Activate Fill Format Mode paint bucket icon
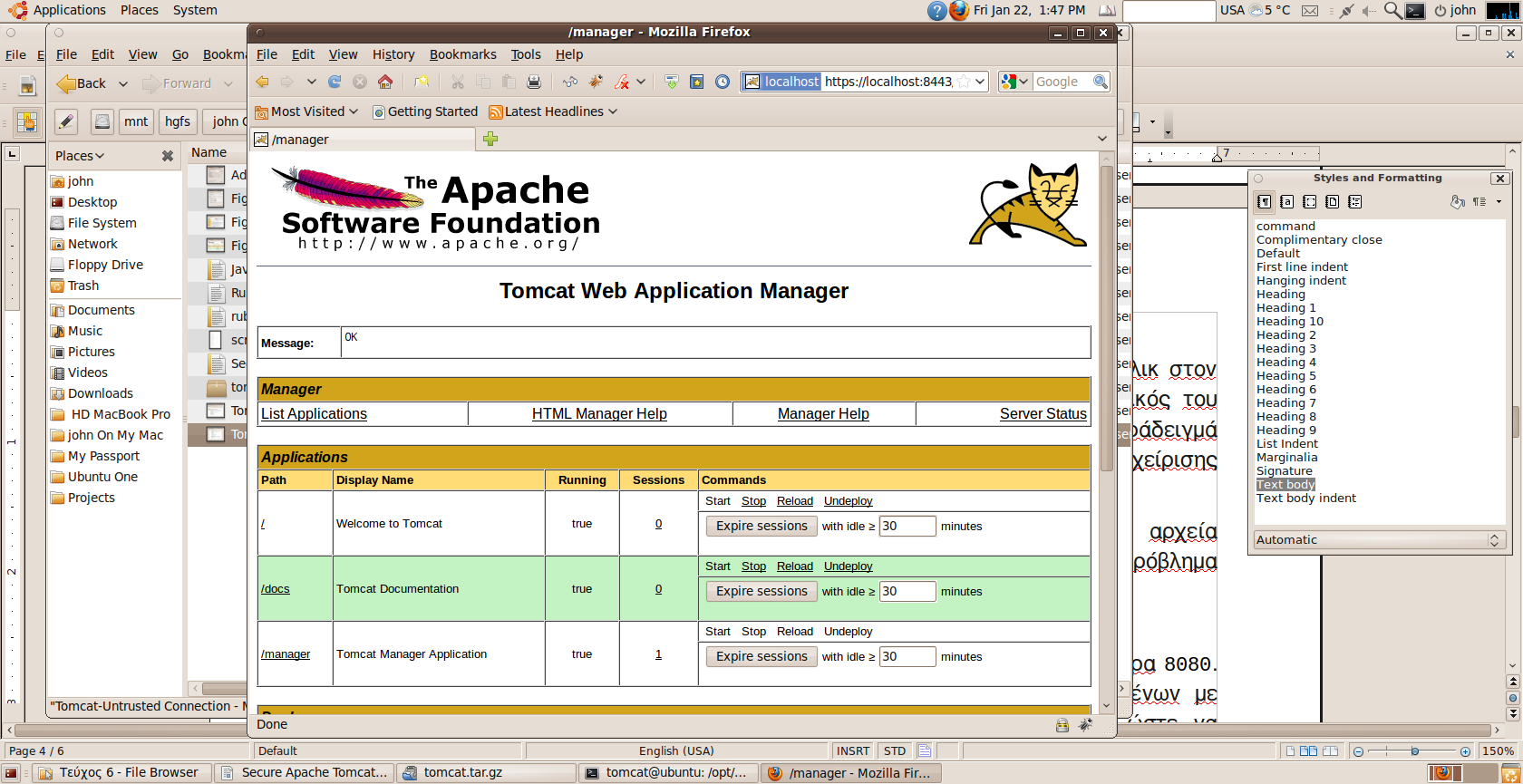The height and width of the screenshot is (784, 1523). click(1457, 202)
